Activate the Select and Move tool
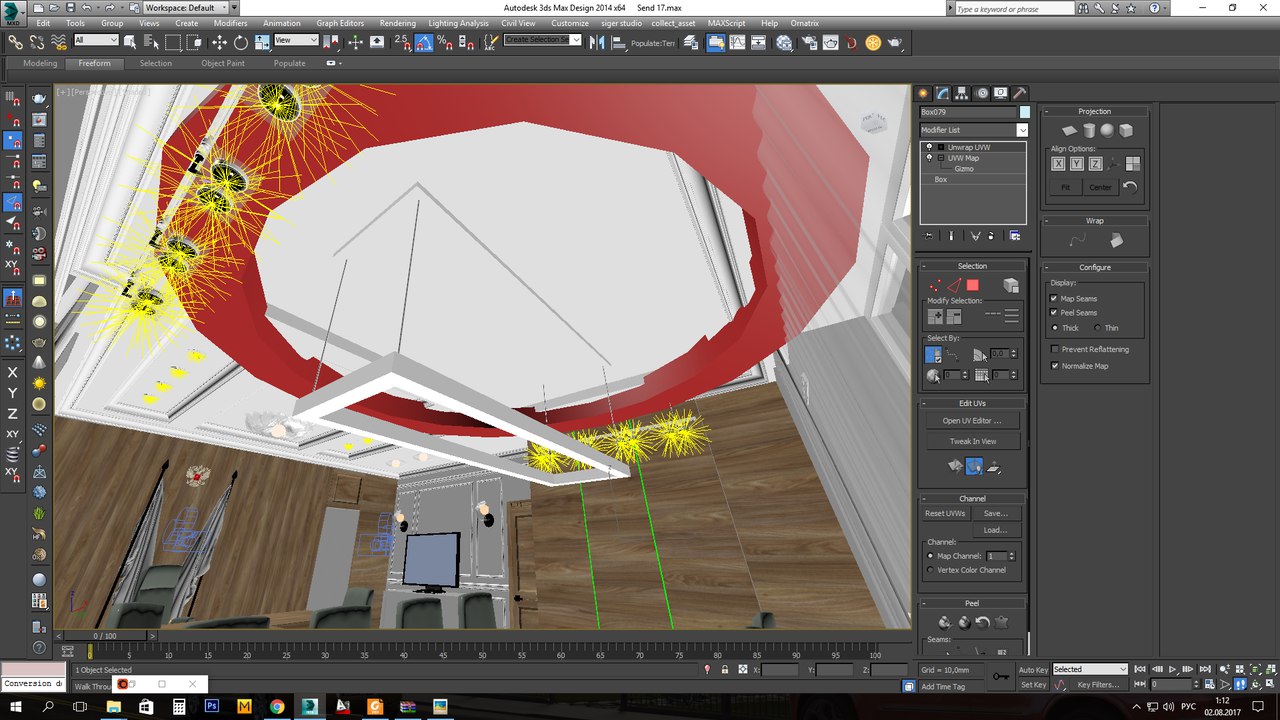The height and width of the screenshot is (720, 1280). (x=219, y=42)
